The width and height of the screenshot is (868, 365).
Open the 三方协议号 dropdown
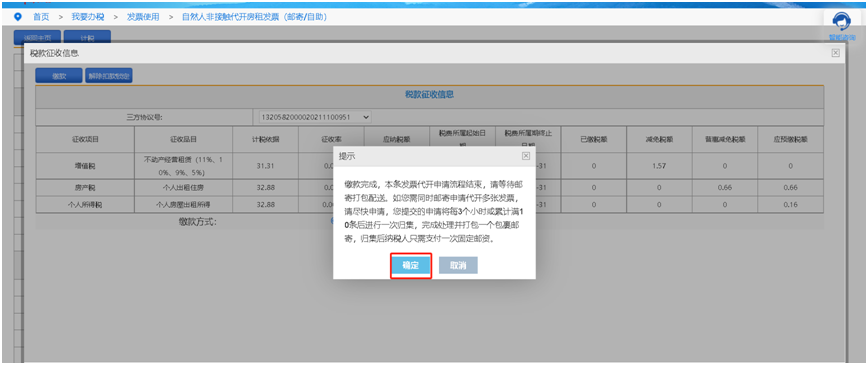[314, 117]
